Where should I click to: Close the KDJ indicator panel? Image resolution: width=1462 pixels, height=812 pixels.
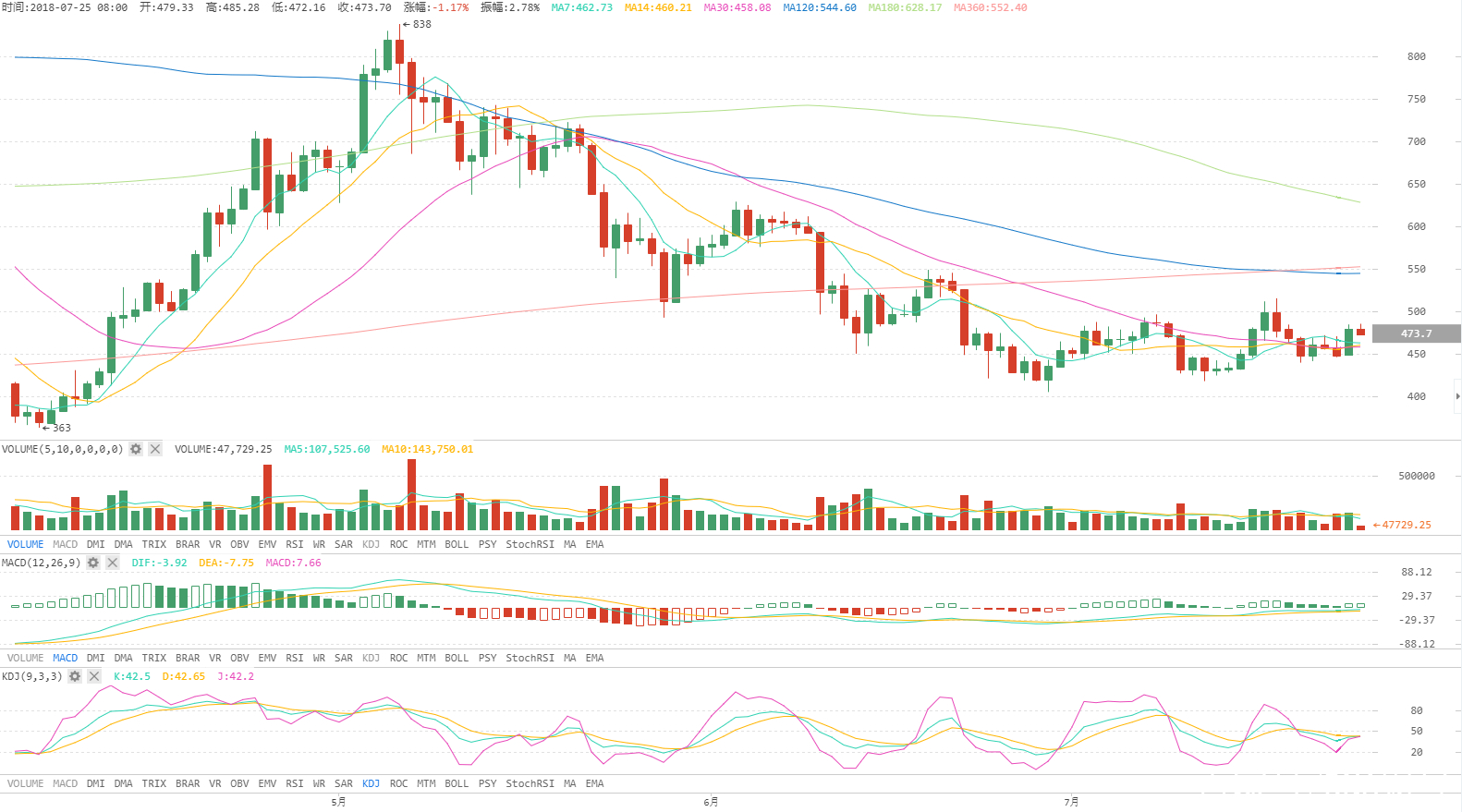tap(94, 676)
